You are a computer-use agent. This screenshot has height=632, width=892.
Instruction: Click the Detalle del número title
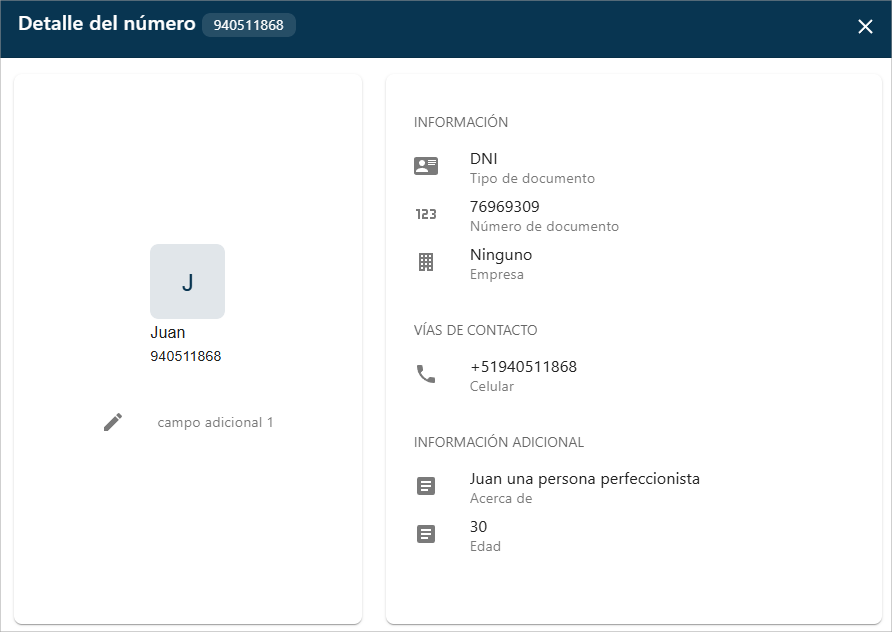click(x=106, y=24)
